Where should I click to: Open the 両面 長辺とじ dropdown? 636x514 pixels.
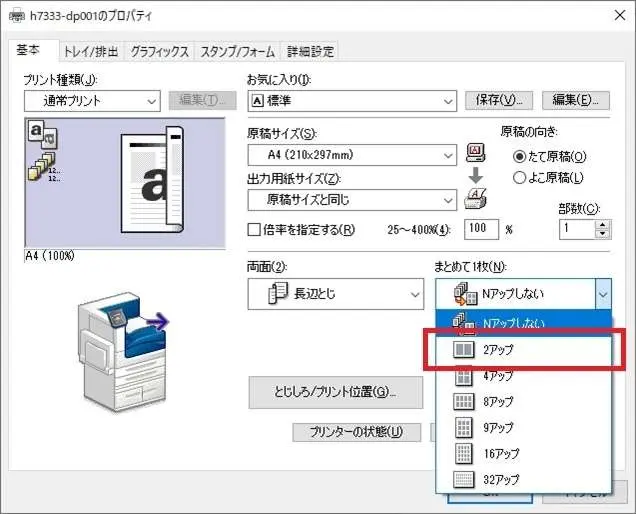tap(335, 293)
